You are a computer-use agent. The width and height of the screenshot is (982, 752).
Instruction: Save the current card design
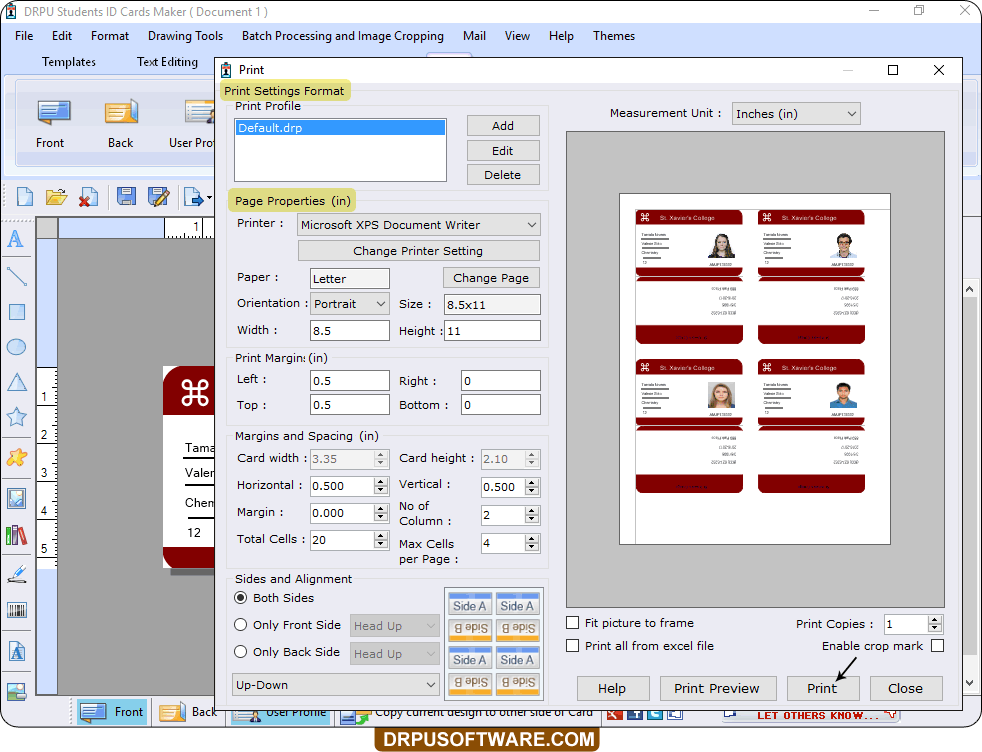125,197
